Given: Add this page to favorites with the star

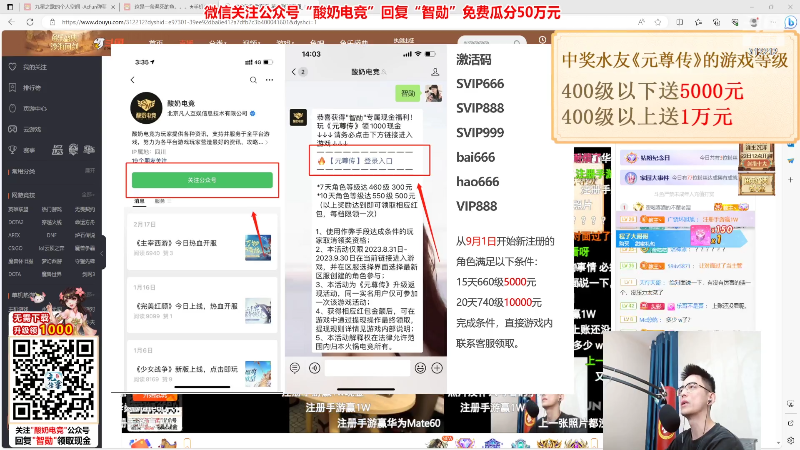Looking at the screenshot, I should point(658,22).
